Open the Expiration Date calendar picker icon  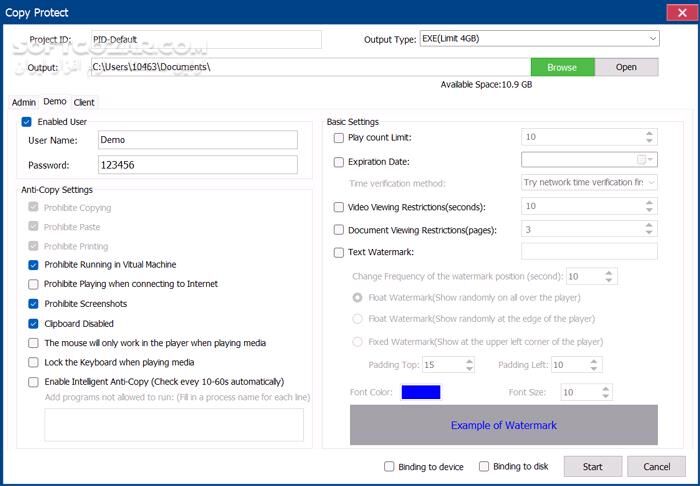(641, 160)
